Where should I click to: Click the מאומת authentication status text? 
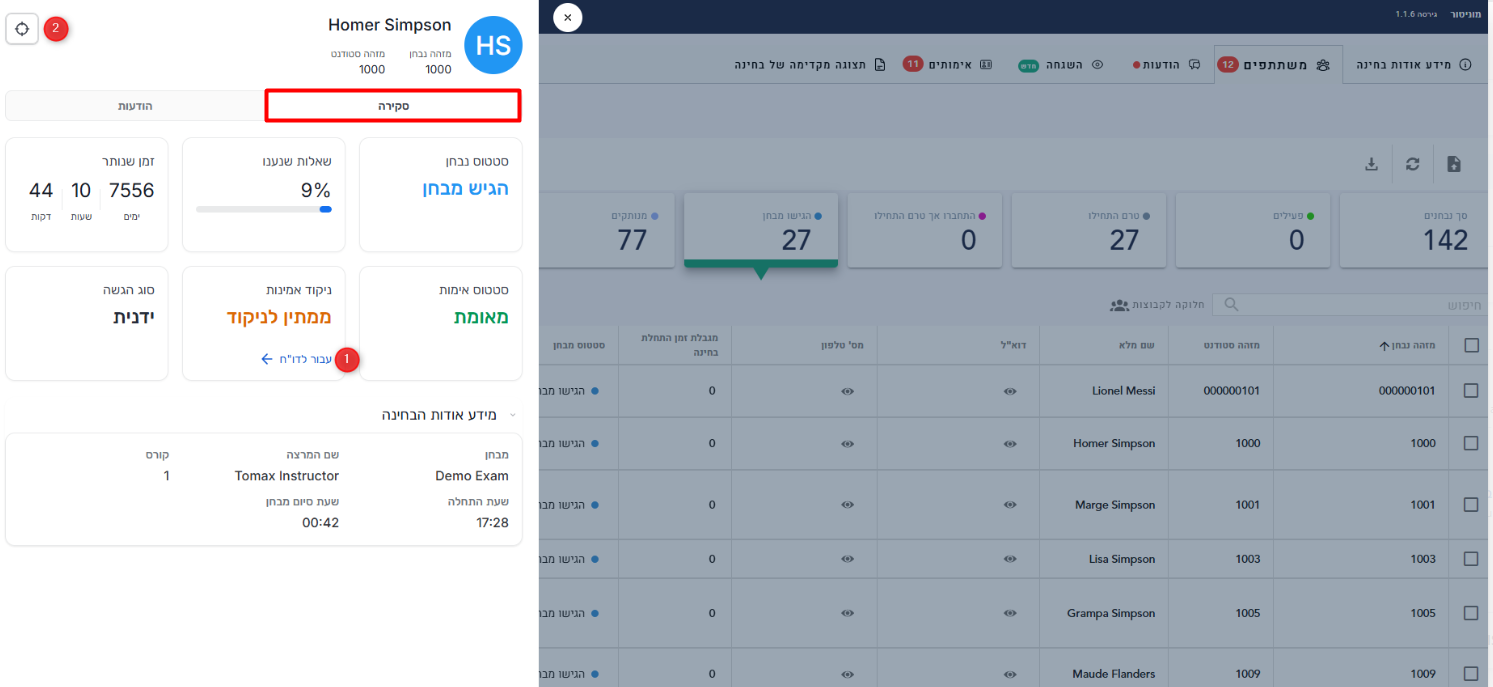482,317
